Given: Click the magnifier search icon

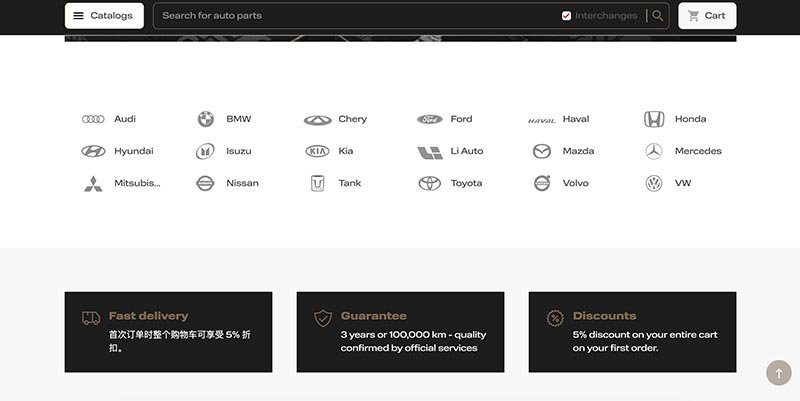Looking at the screenshot, I should [658, 16].
